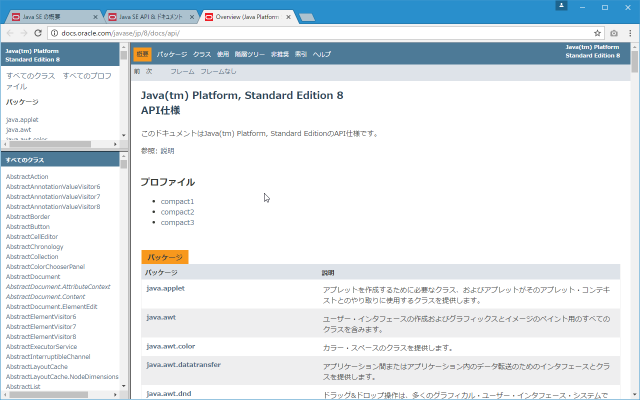
Task: Open ヘルプ in the navigation bar
Action: click(x=322, y=54)
